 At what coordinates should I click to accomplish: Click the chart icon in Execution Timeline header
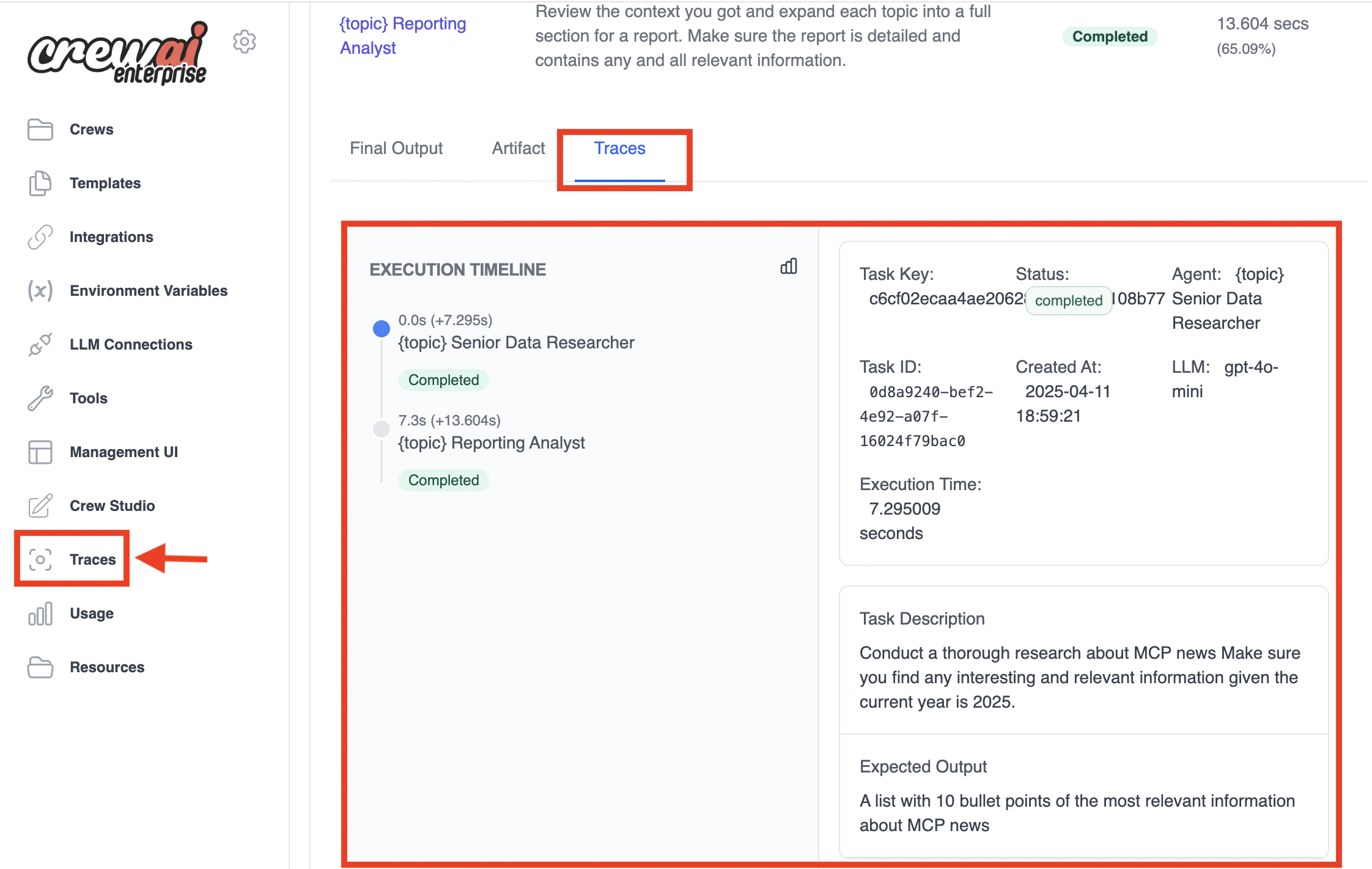click(x=788, y=267)
